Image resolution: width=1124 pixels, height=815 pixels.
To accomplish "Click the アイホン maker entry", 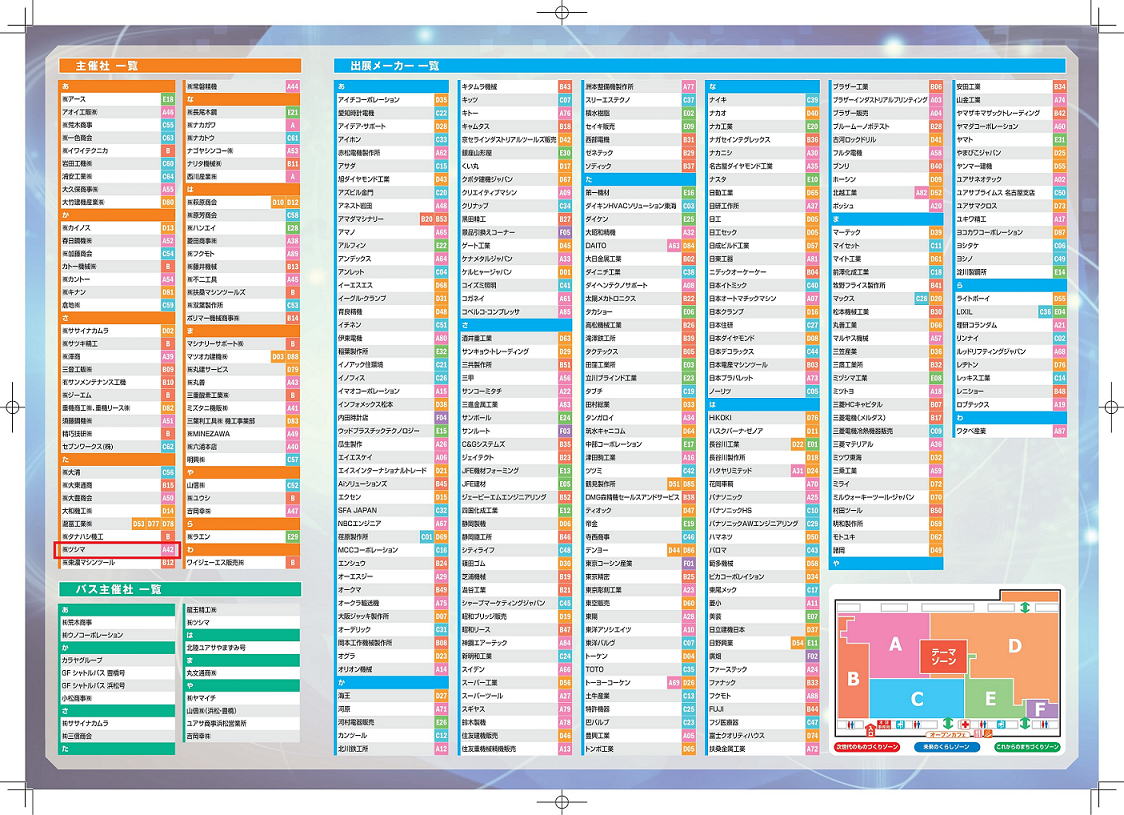I will 391,140.
